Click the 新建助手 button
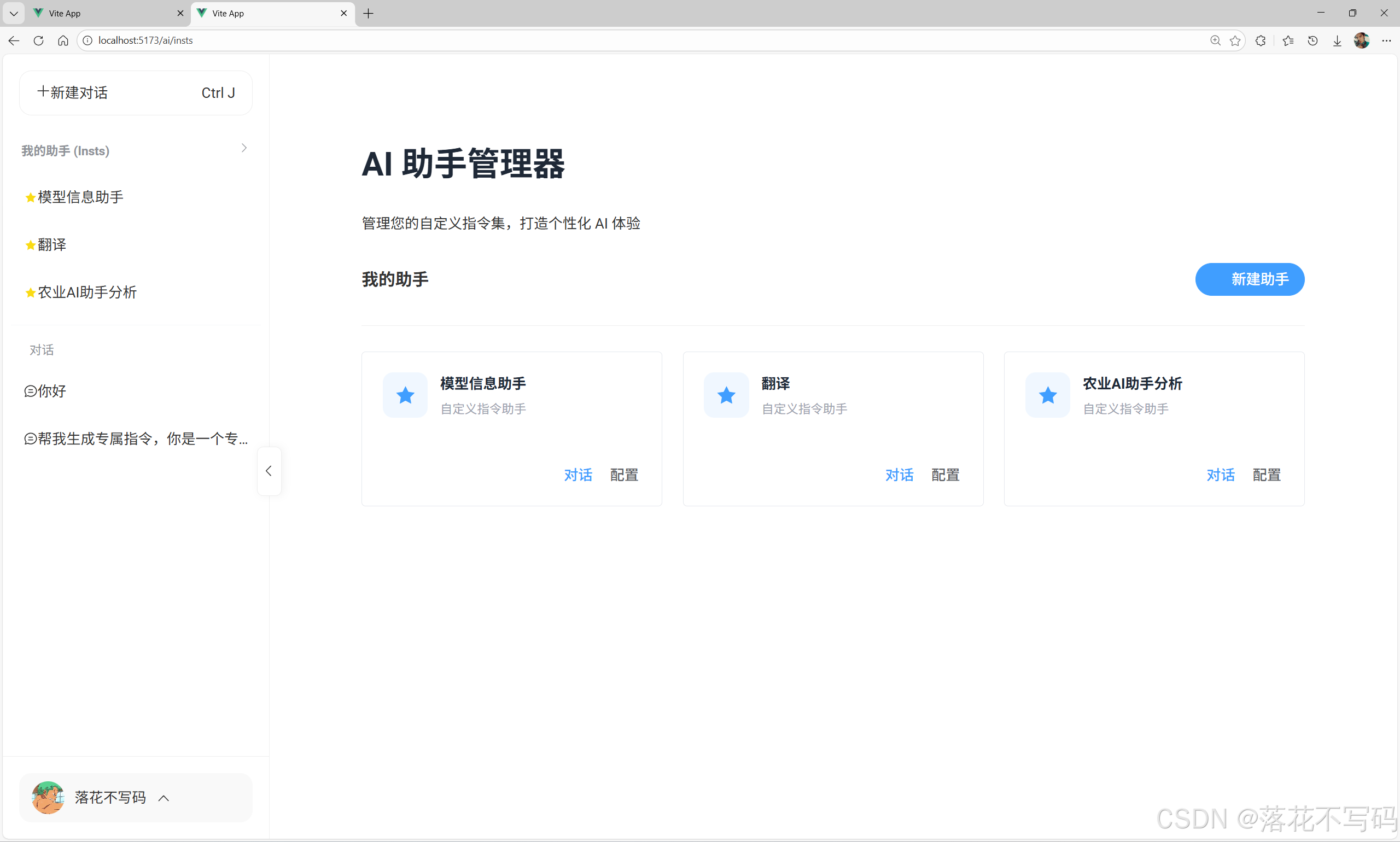Viewport: 1400px width, 842px height. [x=1250, y=279]
